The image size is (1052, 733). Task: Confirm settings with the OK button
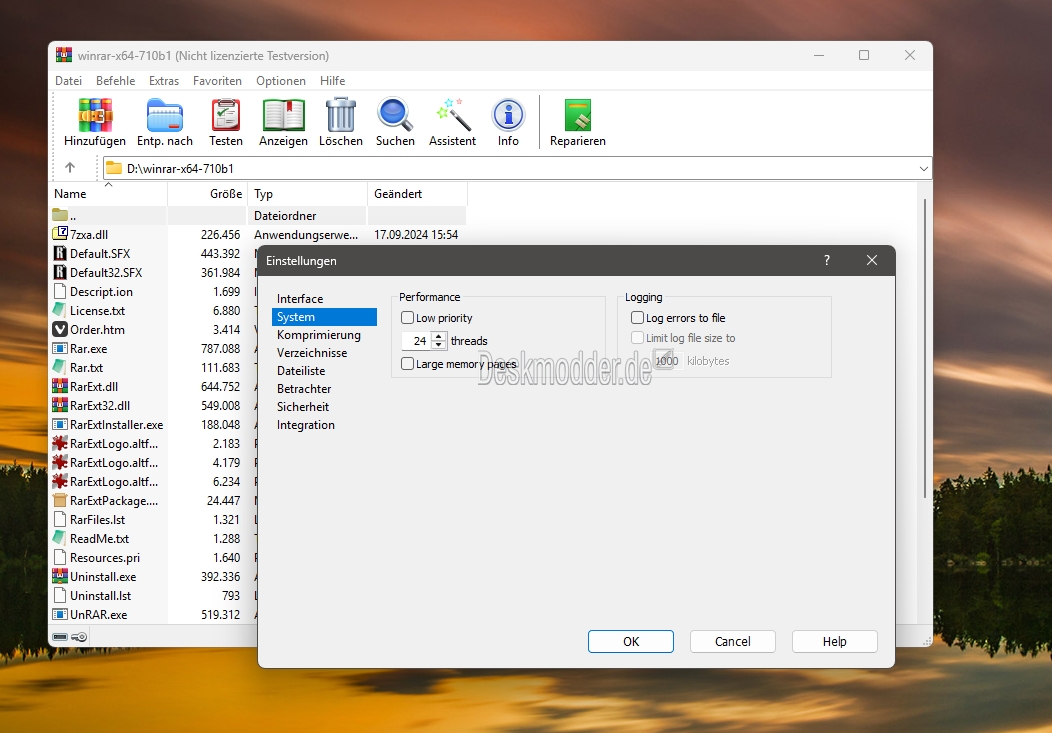(x=631, y=641)
